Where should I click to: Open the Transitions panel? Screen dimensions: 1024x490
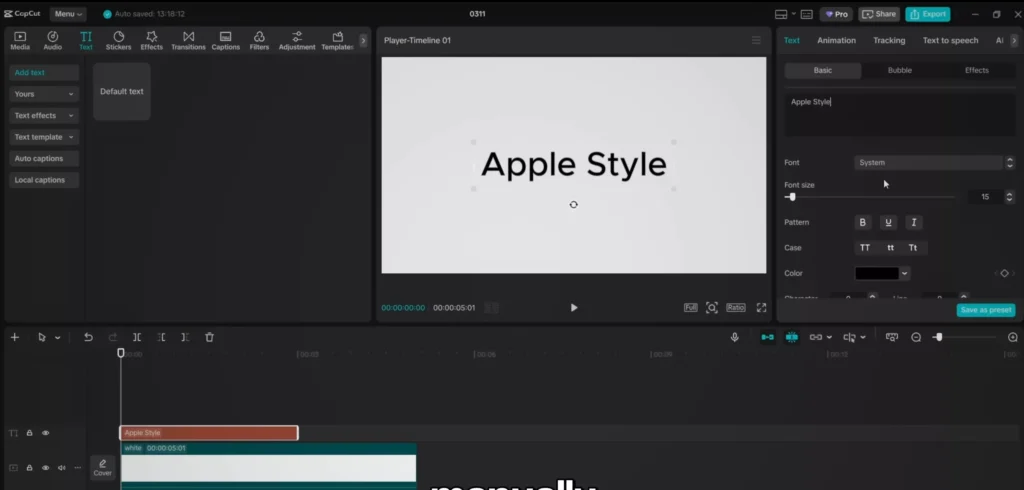point(188,41)
